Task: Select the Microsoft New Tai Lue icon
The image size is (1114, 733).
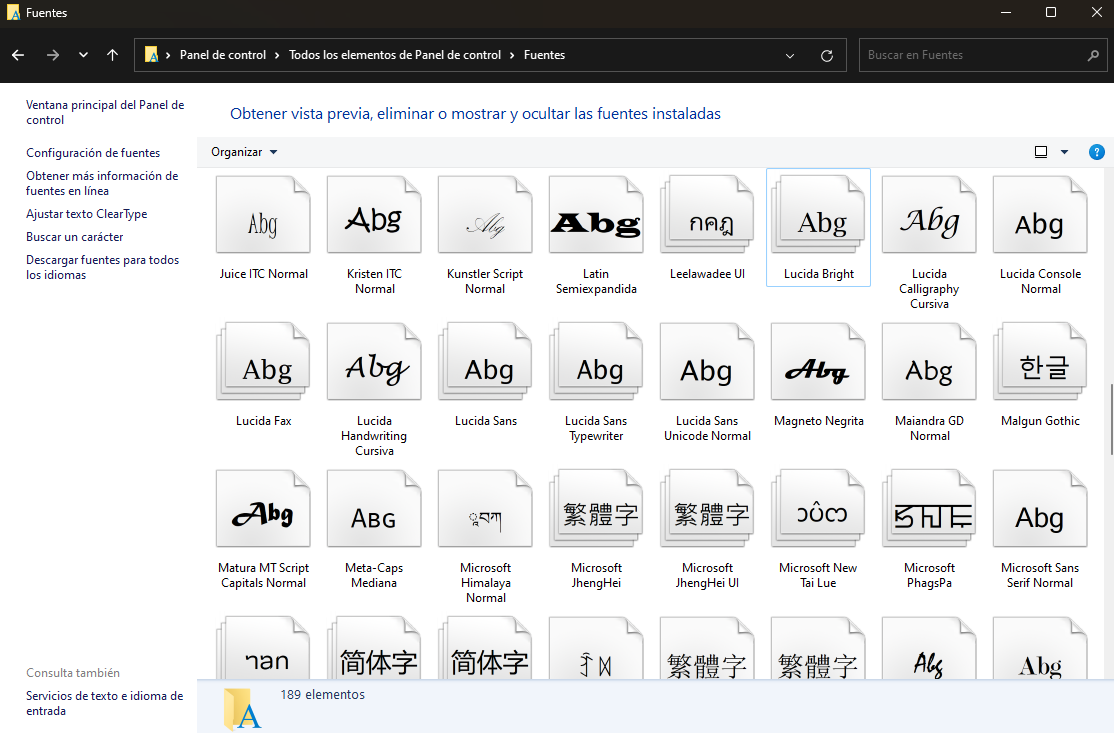Action: click(818, 509)
